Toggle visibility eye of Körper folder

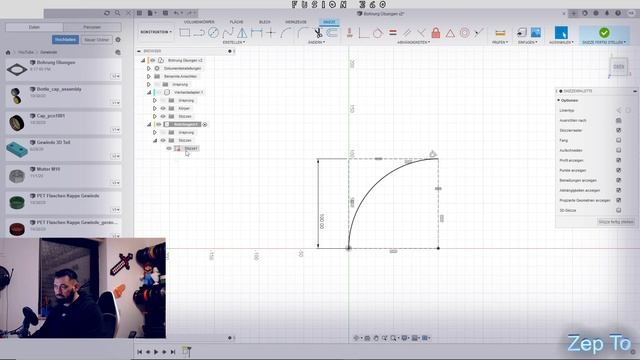pyautogui.click(x=163, y=109)
